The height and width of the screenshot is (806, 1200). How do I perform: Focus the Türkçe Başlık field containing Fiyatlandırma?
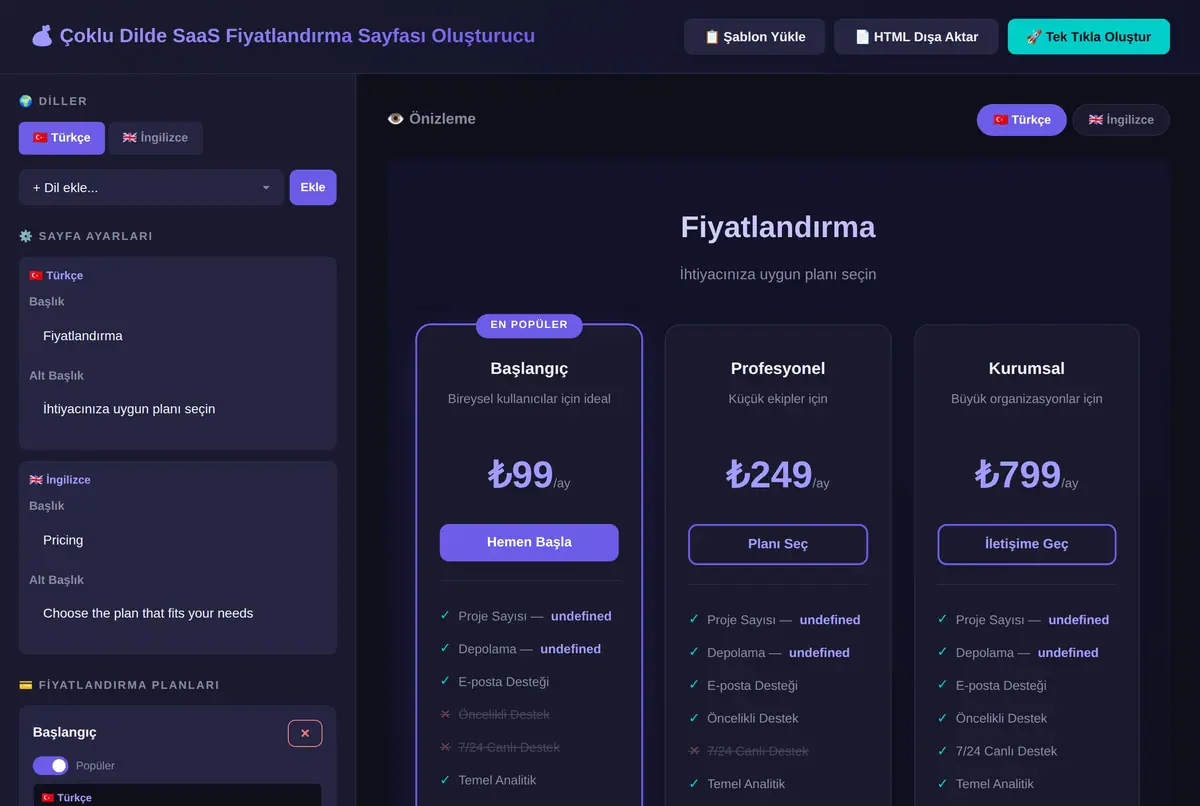tap(178, 336)
